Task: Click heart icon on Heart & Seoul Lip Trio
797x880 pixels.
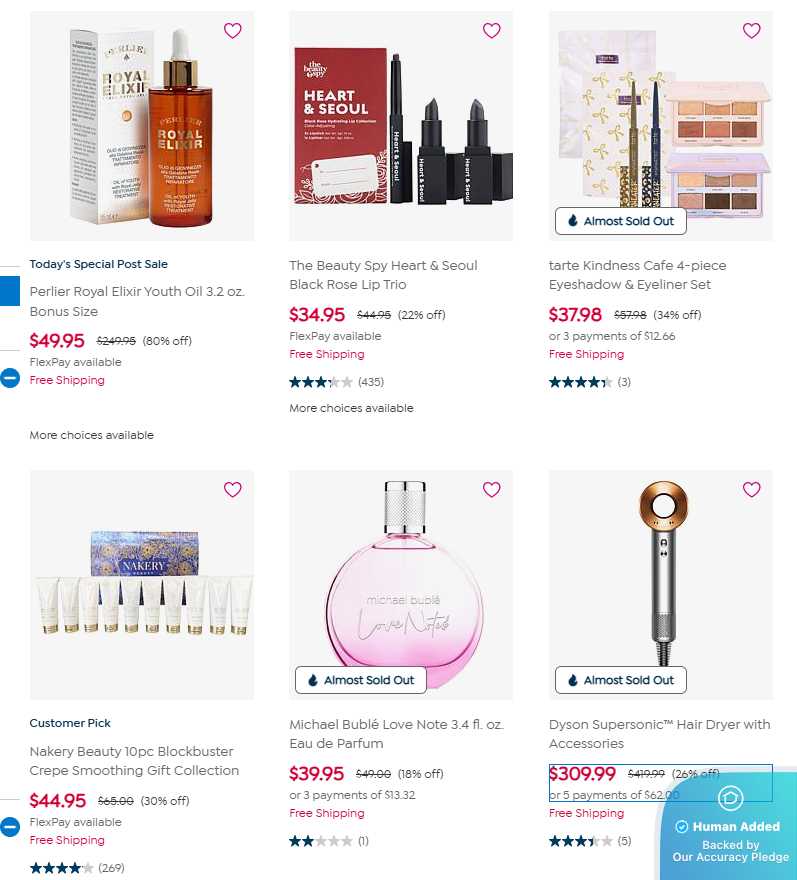Action: click(492, 30)
